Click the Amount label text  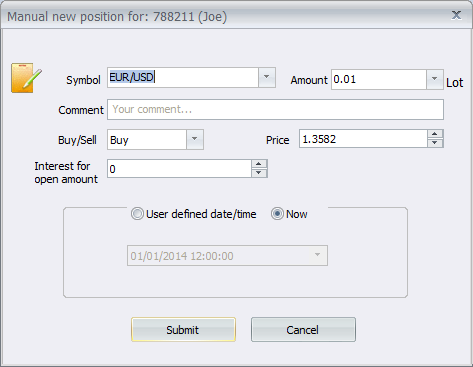click(x=309, y=80)
